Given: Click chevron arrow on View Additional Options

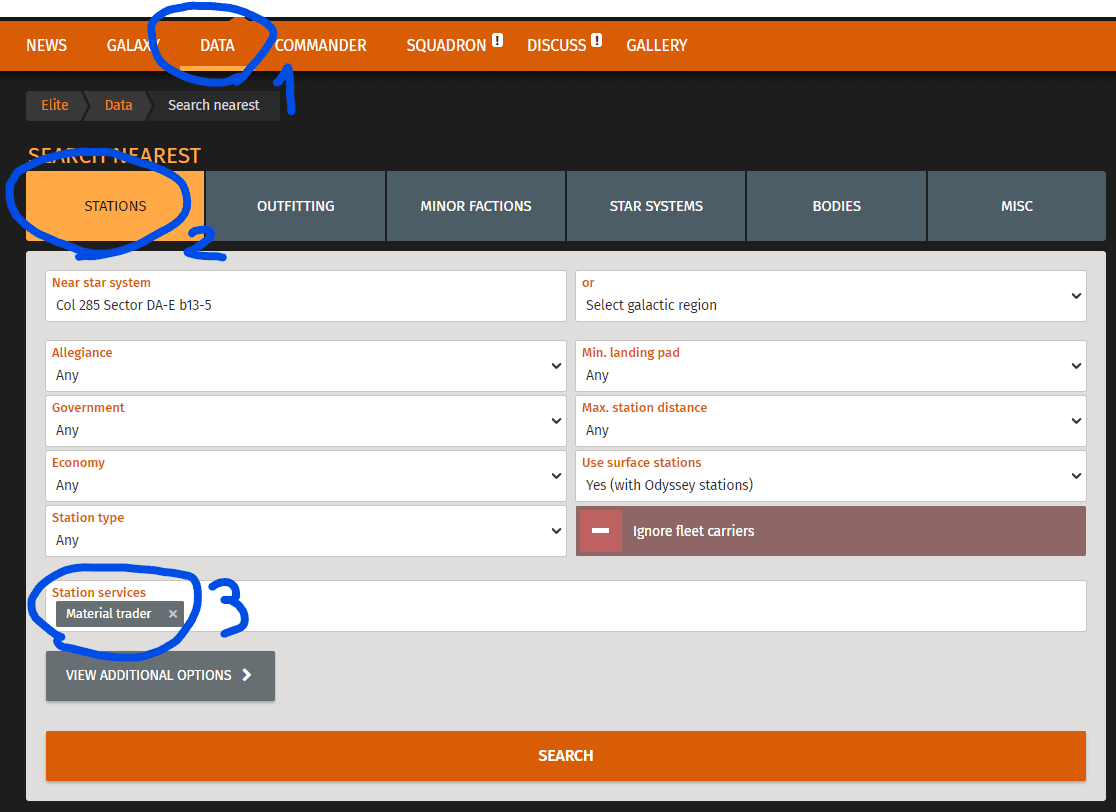Looking at the screenshot, I should coord(247,675).
